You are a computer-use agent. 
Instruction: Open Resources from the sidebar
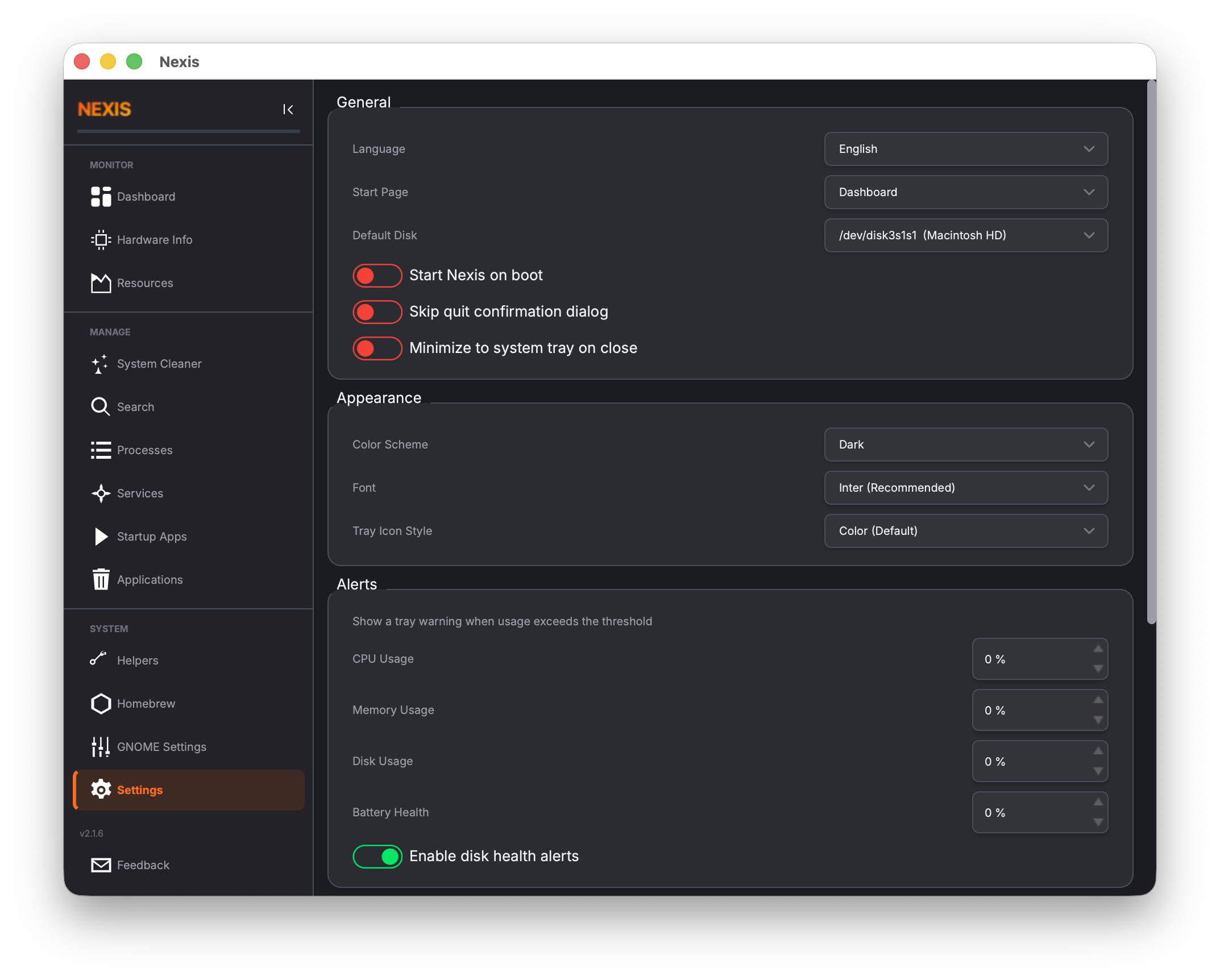(x=100, y=283)
